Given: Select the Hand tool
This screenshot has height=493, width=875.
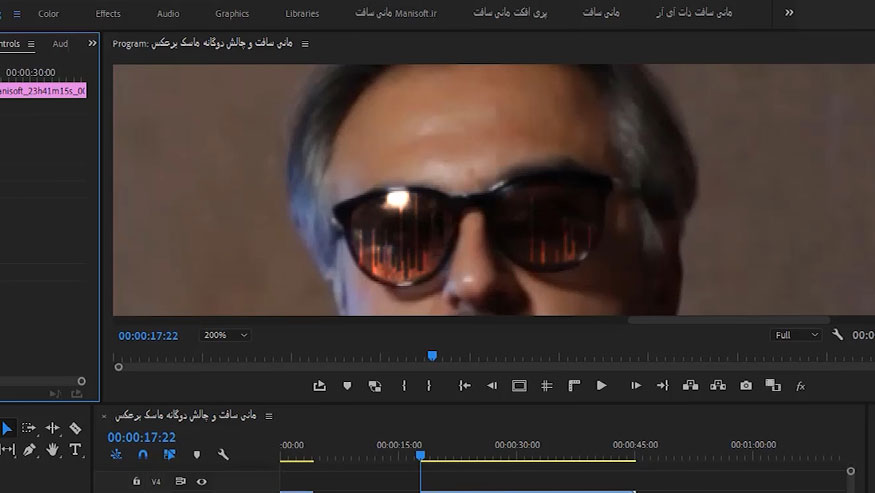Looking at the screenshot, I should pyautogui.click(x=52, y=449).
